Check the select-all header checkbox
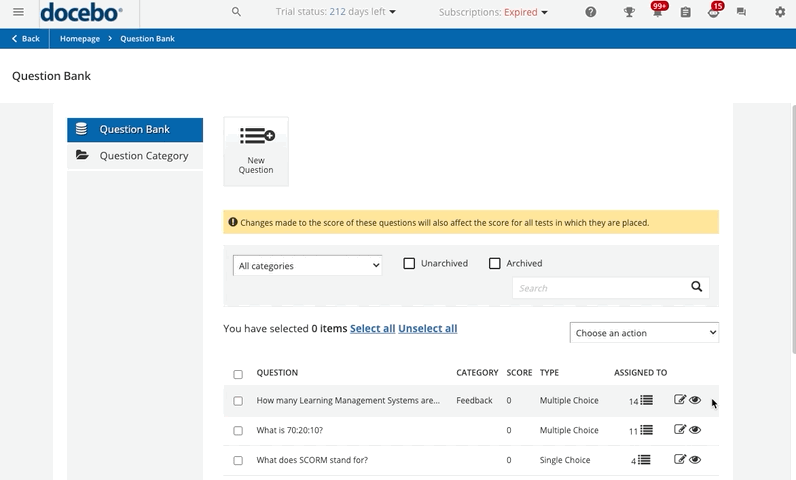The height and width of the screenshot is (480, 796). pyautogui.click(x=238, y=374)
